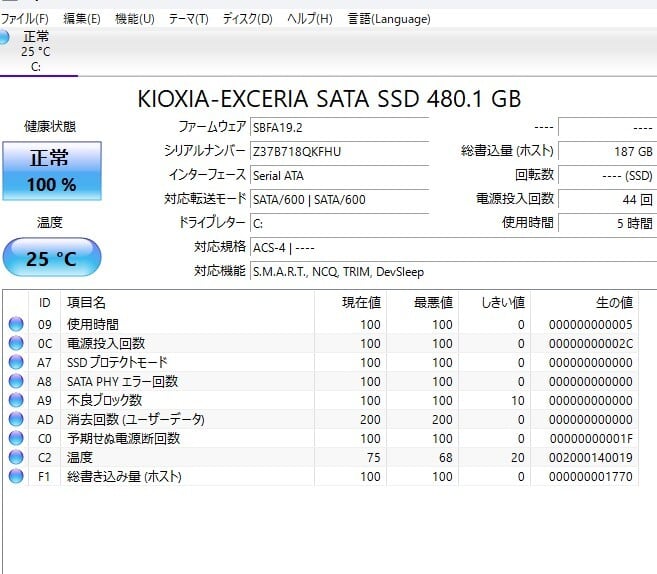Screen dimensions: 657x574
Task: Select the 総書き込み量 (ホスト) attribute name
Action: click(124, 477)
